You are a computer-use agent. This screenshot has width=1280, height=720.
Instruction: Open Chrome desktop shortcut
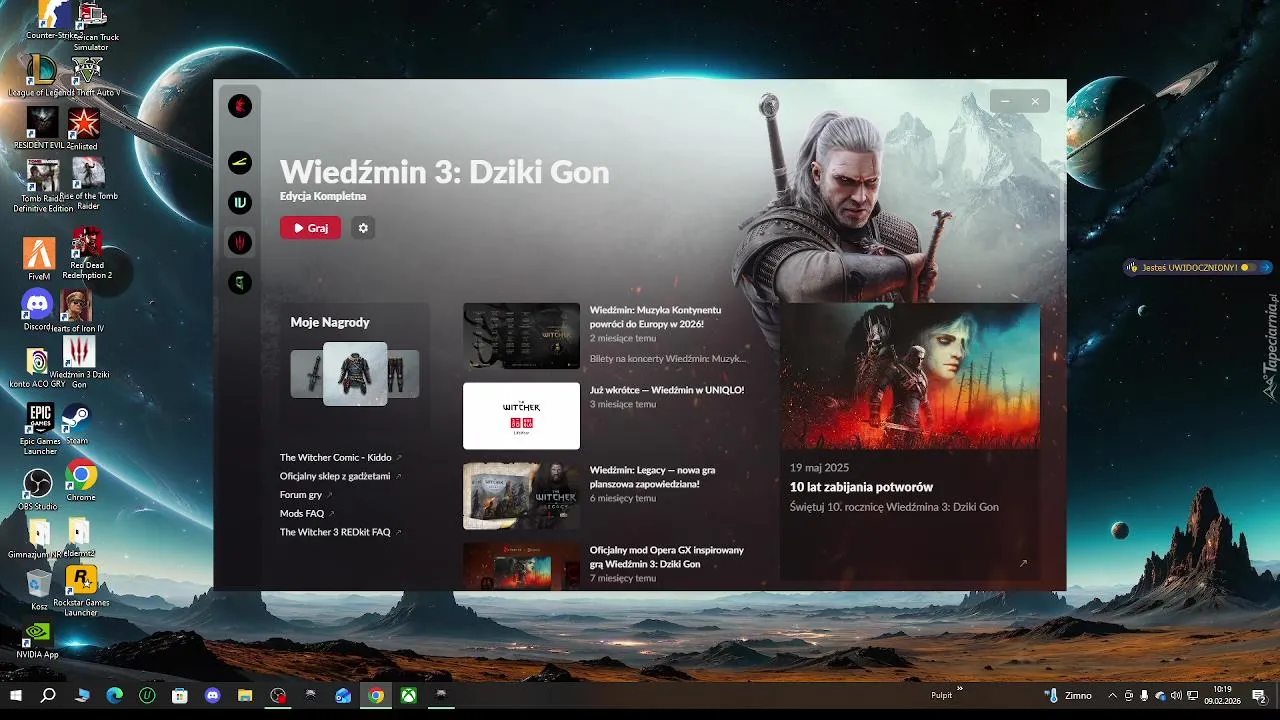tap(81, 481)
